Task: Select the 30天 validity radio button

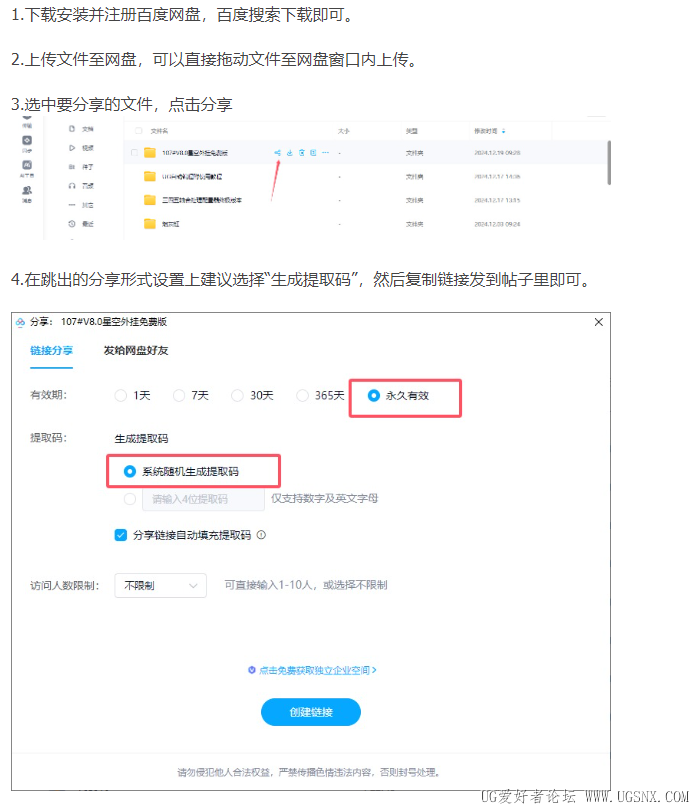Action: point(237,396)
